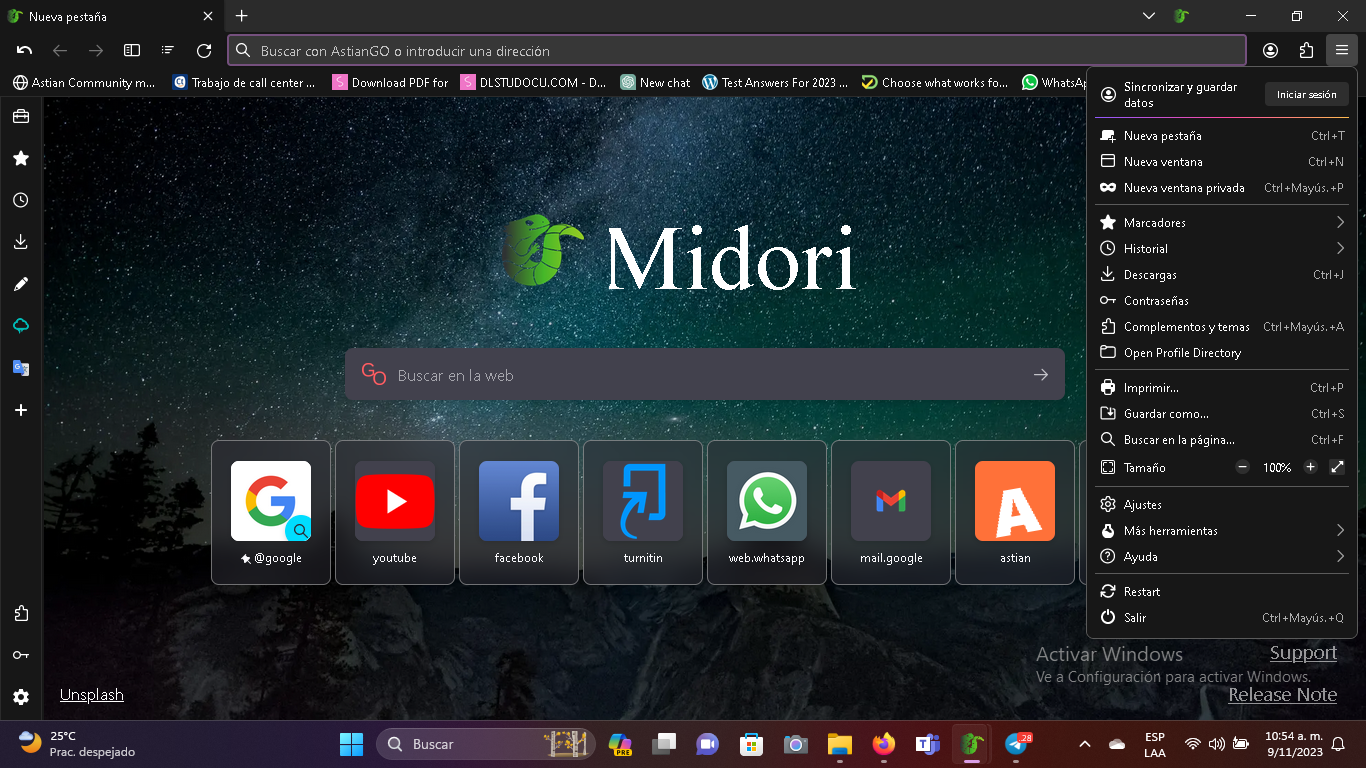Expand the Más herramientas submenu

point(1222,530)
